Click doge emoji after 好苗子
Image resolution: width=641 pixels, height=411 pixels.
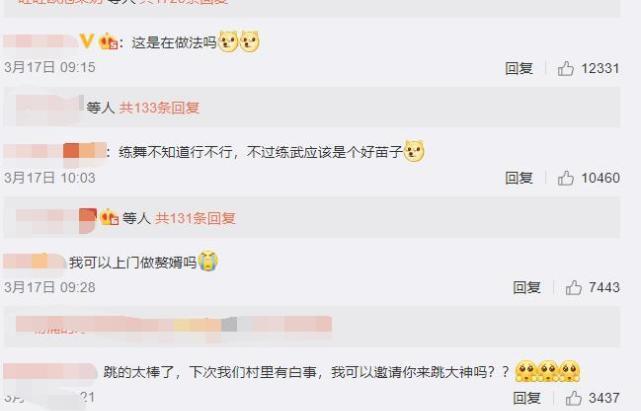point(414,151)
